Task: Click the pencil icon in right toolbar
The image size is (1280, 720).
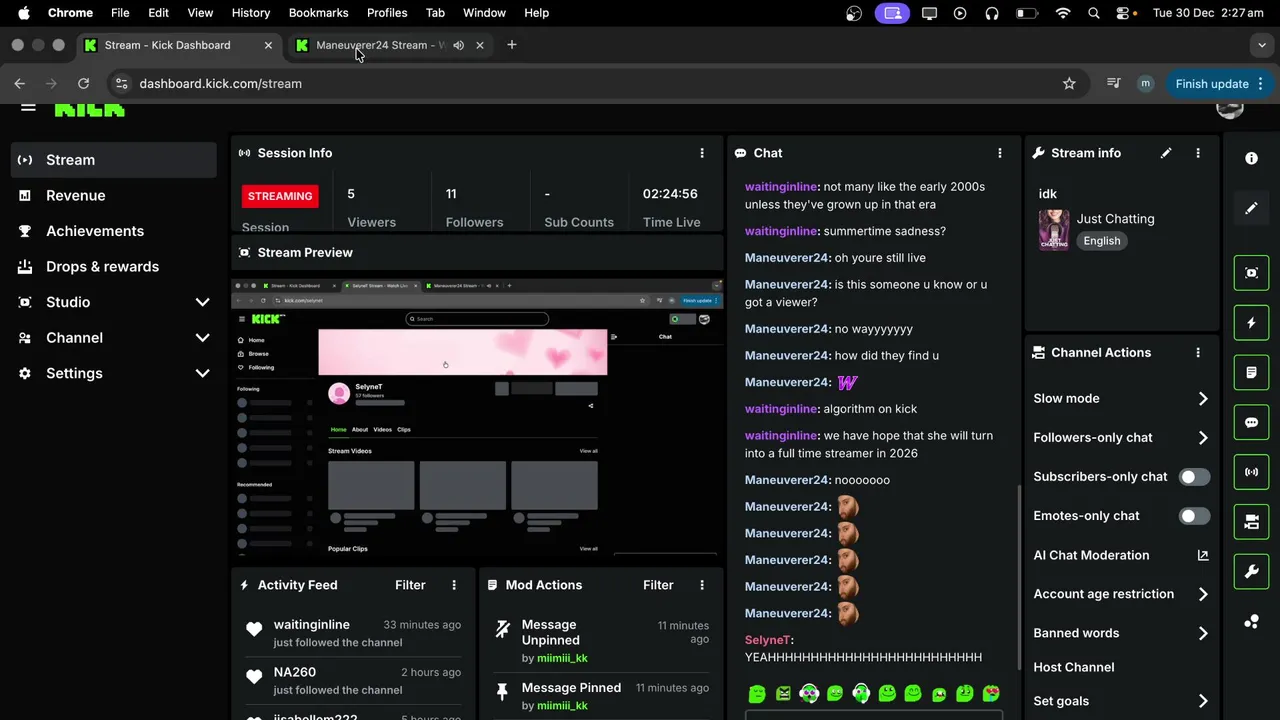Action: [1251, 208]
